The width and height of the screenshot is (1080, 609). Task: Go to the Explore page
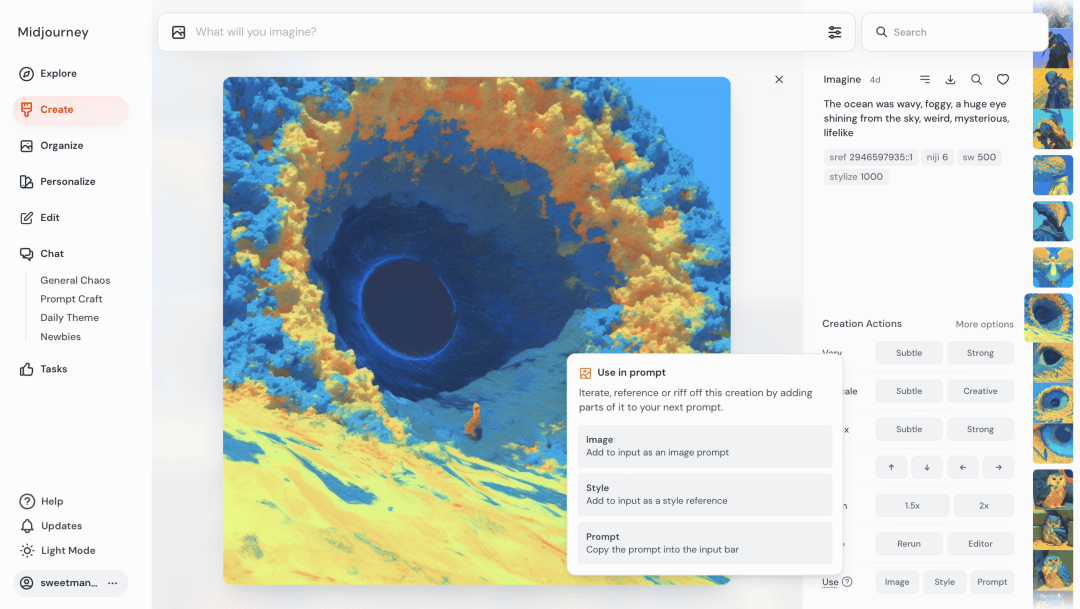(x=58, y=73)
